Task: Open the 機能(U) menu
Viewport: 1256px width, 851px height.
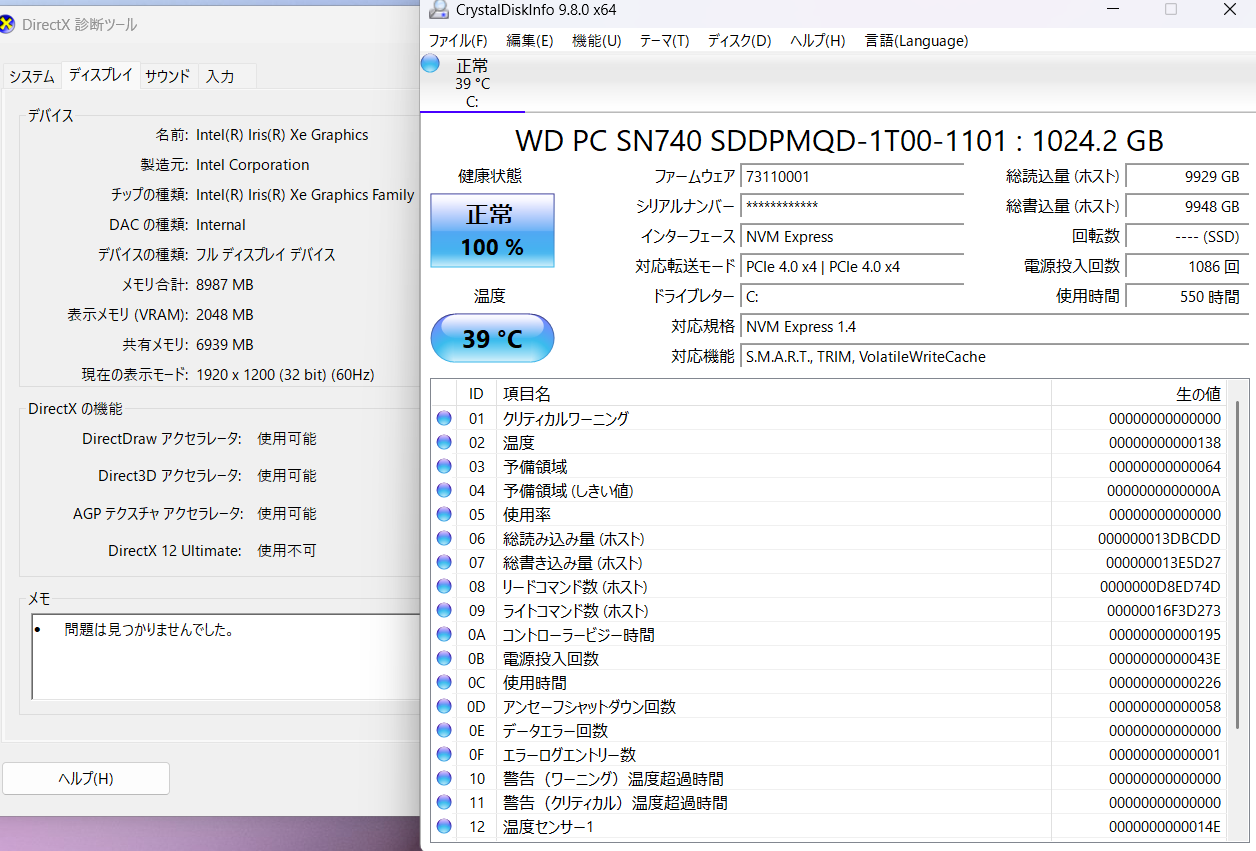Action: (597, 41)
